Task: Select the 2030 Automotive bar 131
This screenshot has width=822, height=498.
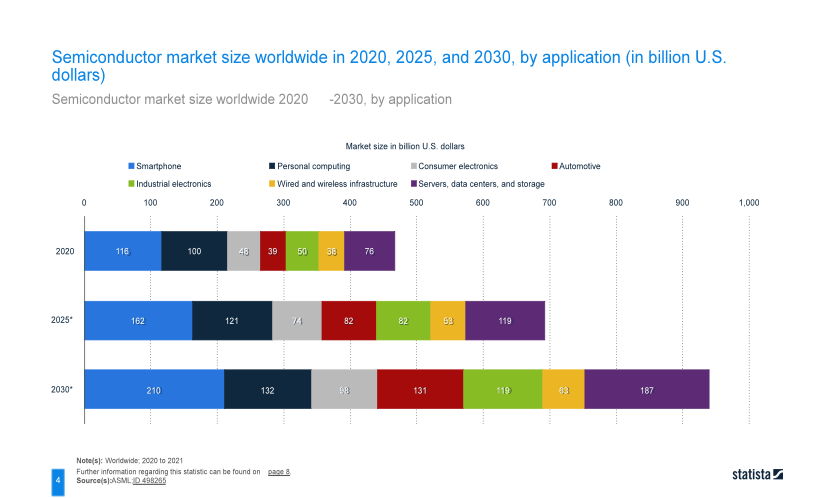Action: [x=420, y=389]
